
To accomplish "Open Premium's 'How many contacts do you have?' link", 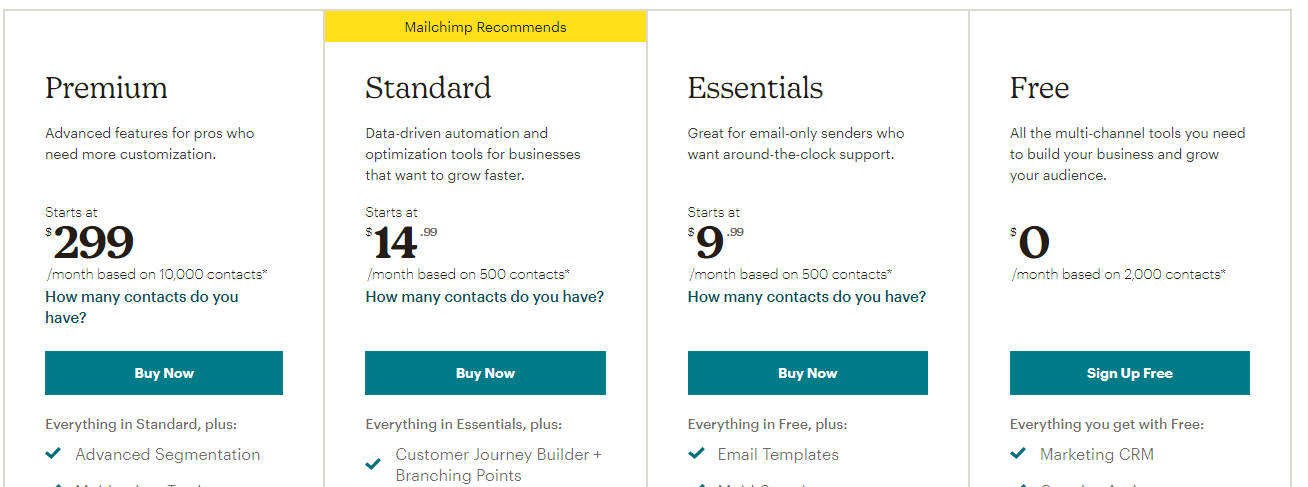I will (142, 307).
